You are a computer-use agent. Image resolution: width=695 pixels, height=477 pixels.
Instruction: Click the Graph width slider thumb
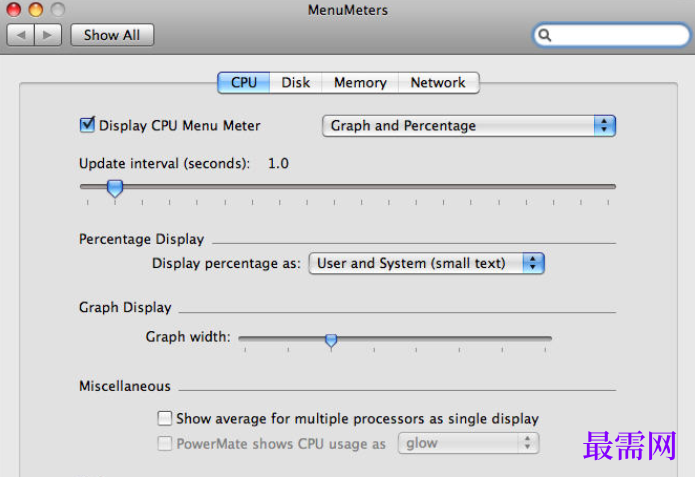(x=331, y=340)
